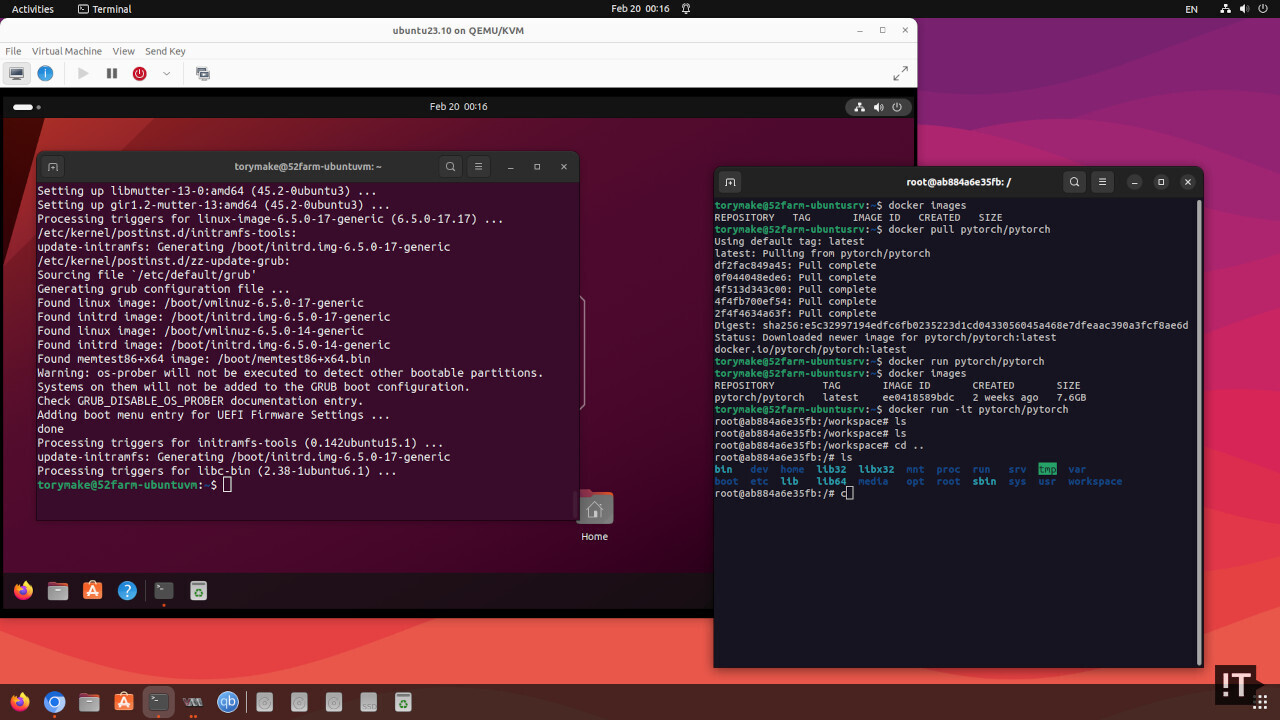Open hamburger menu in torymake guest terminal

(478, 167)
